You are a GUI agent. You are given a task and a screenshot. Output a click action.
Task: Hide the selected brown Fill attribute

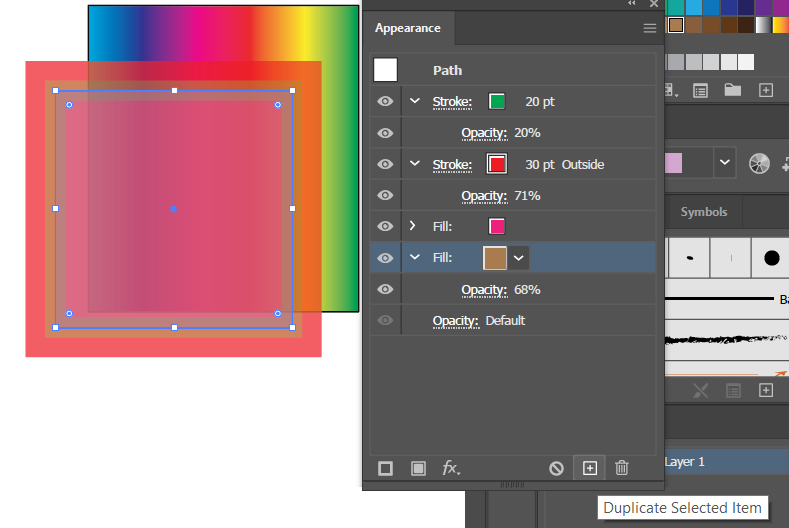[385, 258]
